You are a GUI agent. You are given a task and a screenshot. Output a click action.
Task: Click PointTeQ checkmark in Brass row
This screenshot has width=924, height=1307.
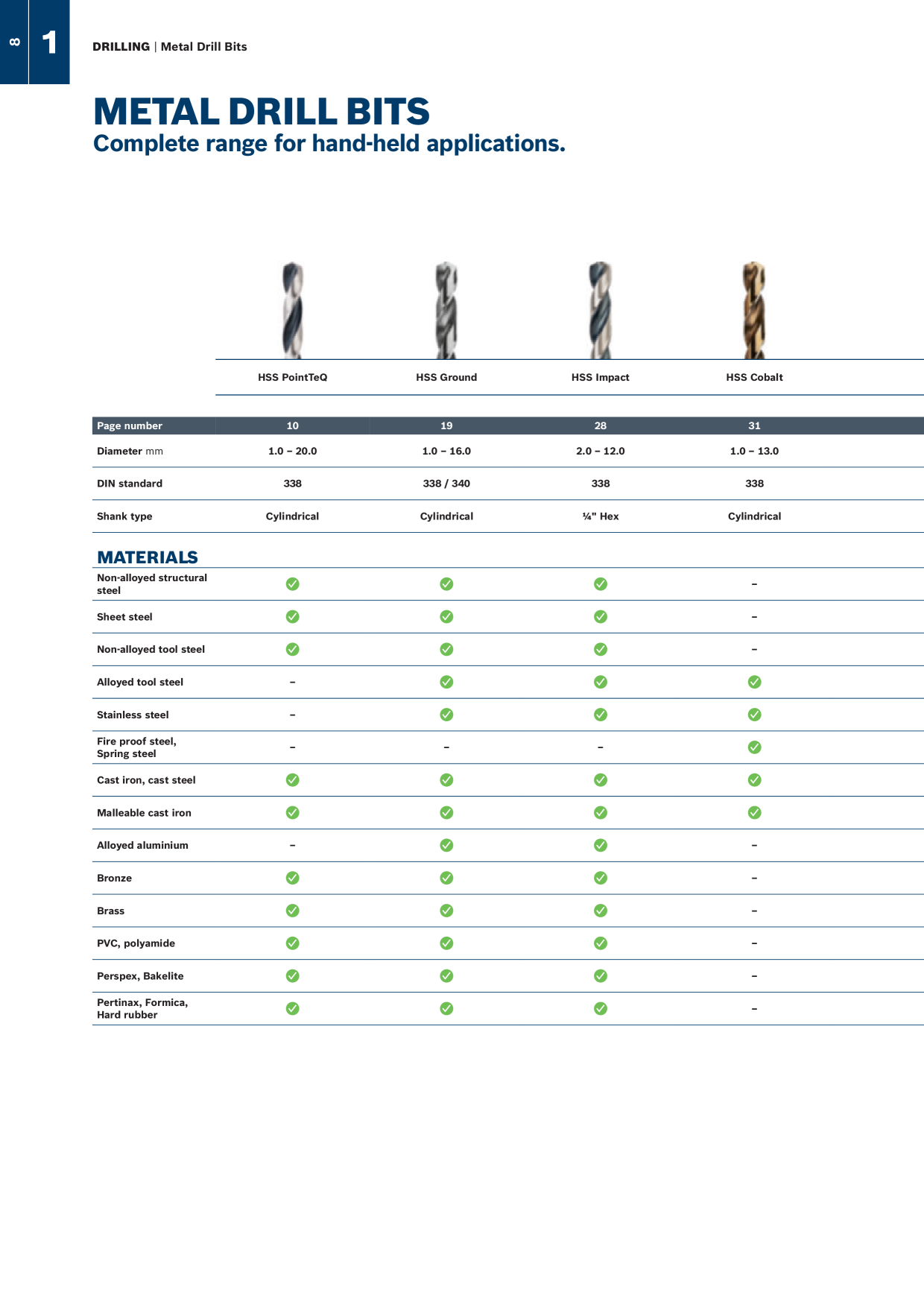click(x=293, y=911)
